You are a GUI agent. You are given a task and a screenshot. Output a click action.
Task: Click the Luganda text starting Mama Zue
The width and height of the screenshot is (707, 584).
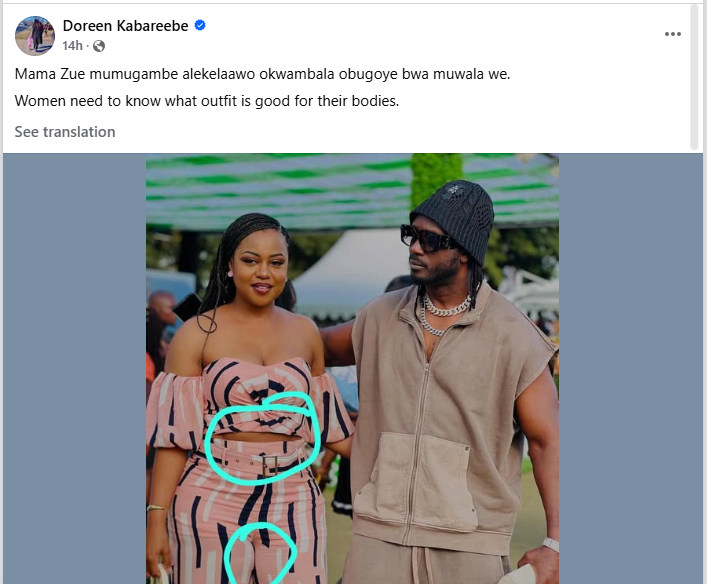(262, 74)
